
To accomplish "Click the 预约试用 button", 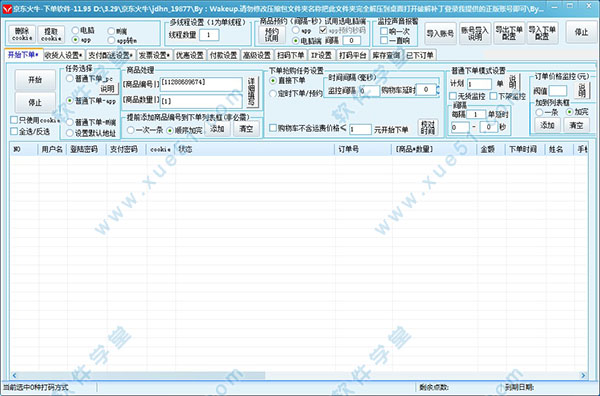I will click(x=272, y=35).
